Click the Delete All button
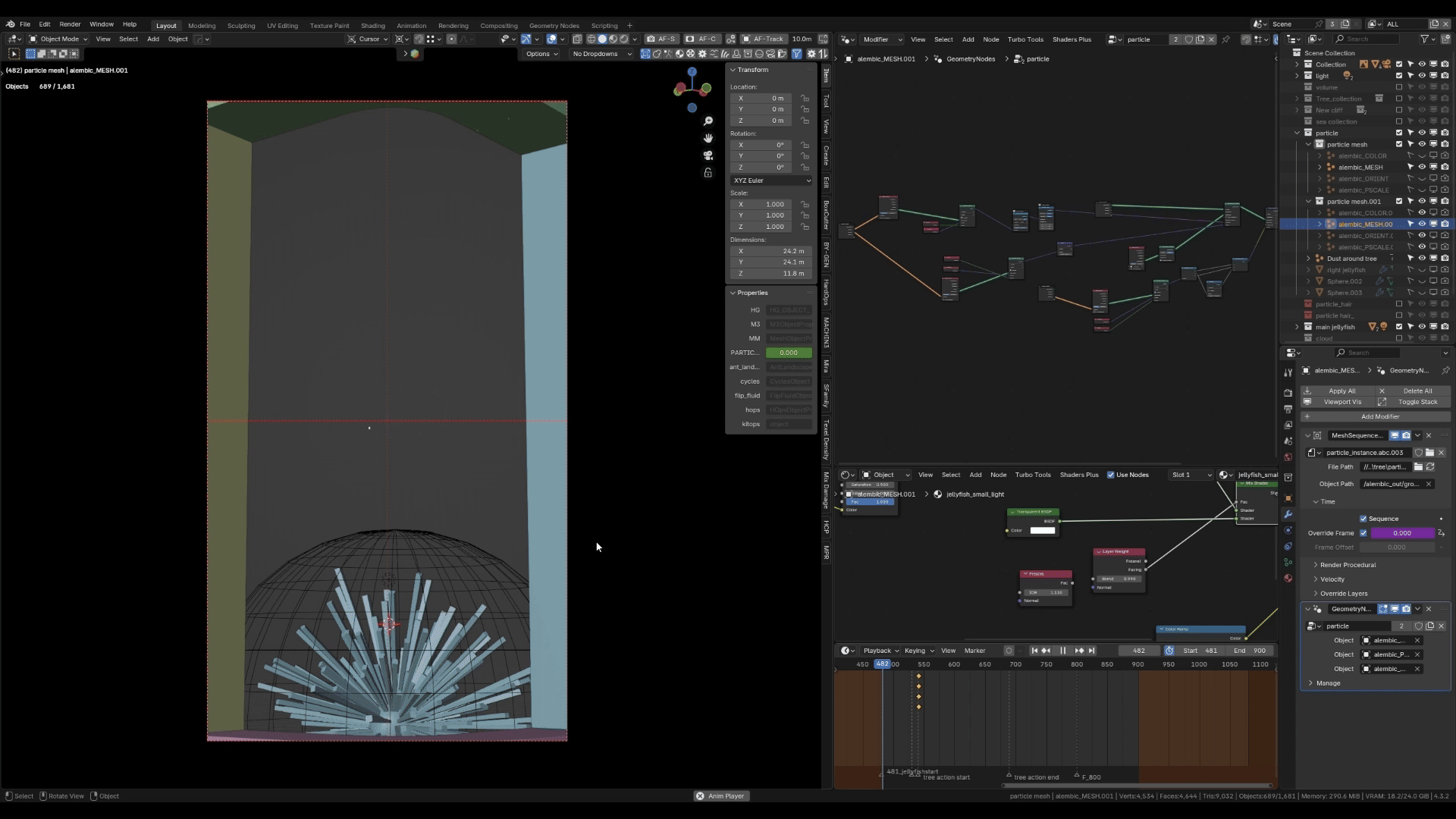This screenshot has height=819, width=1456. pos(1414,391)
